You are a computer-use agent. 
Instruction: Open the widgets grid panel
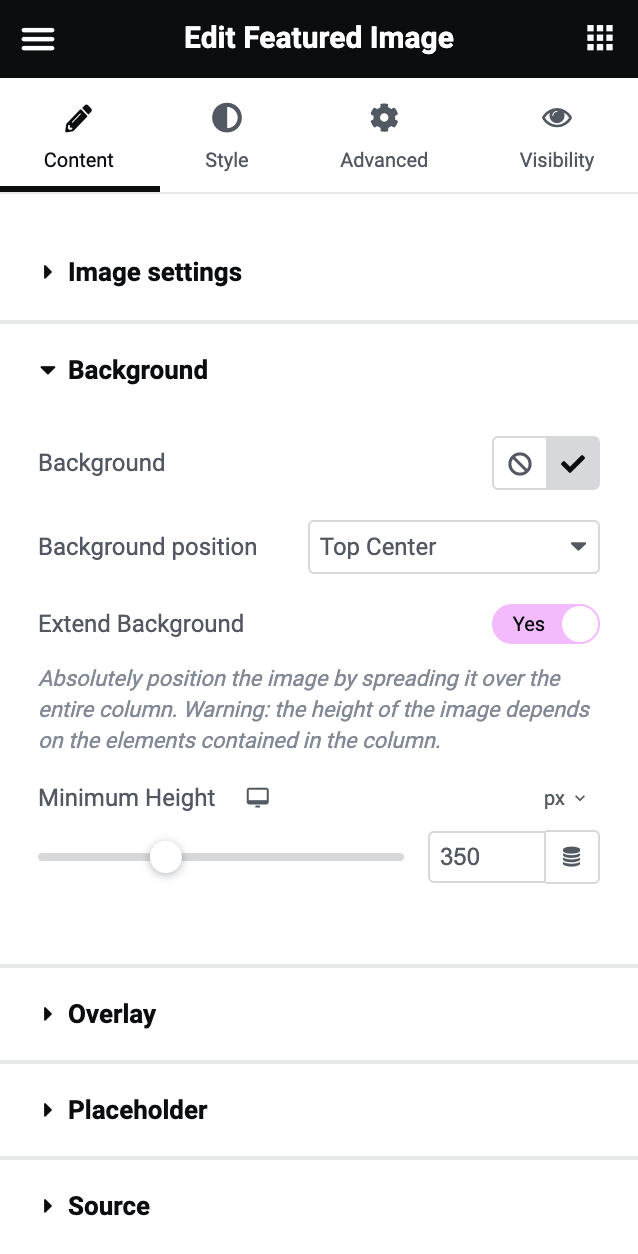[x=599, y=39]
